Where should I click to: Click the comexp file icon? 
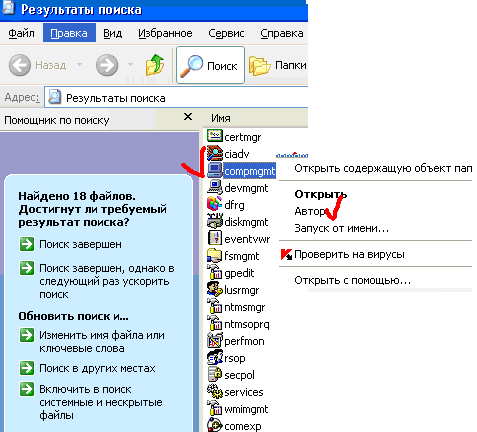click(x=215, y=425)
